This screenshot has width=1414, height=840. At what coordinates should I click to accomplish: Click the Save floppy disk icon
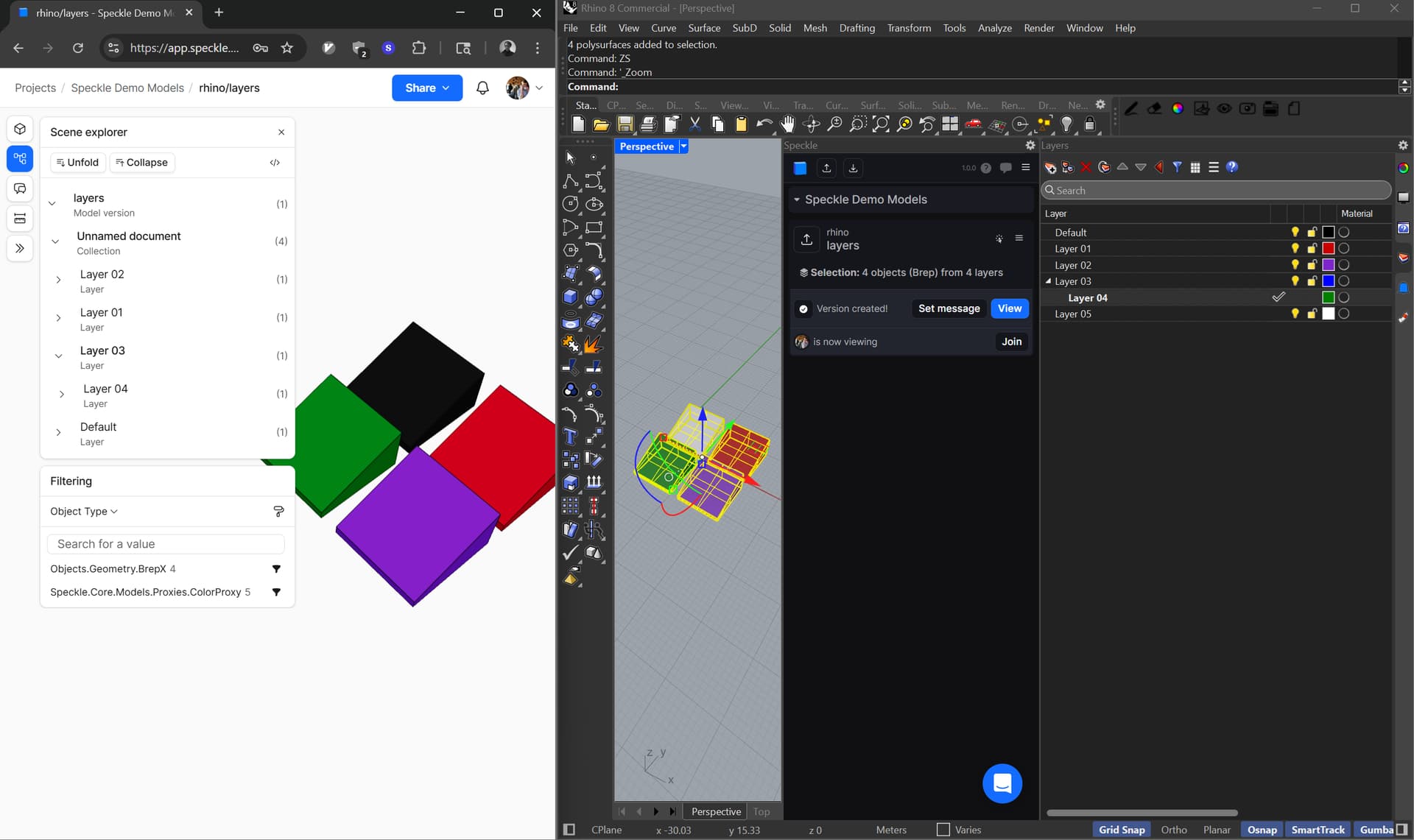pos(625,124)
